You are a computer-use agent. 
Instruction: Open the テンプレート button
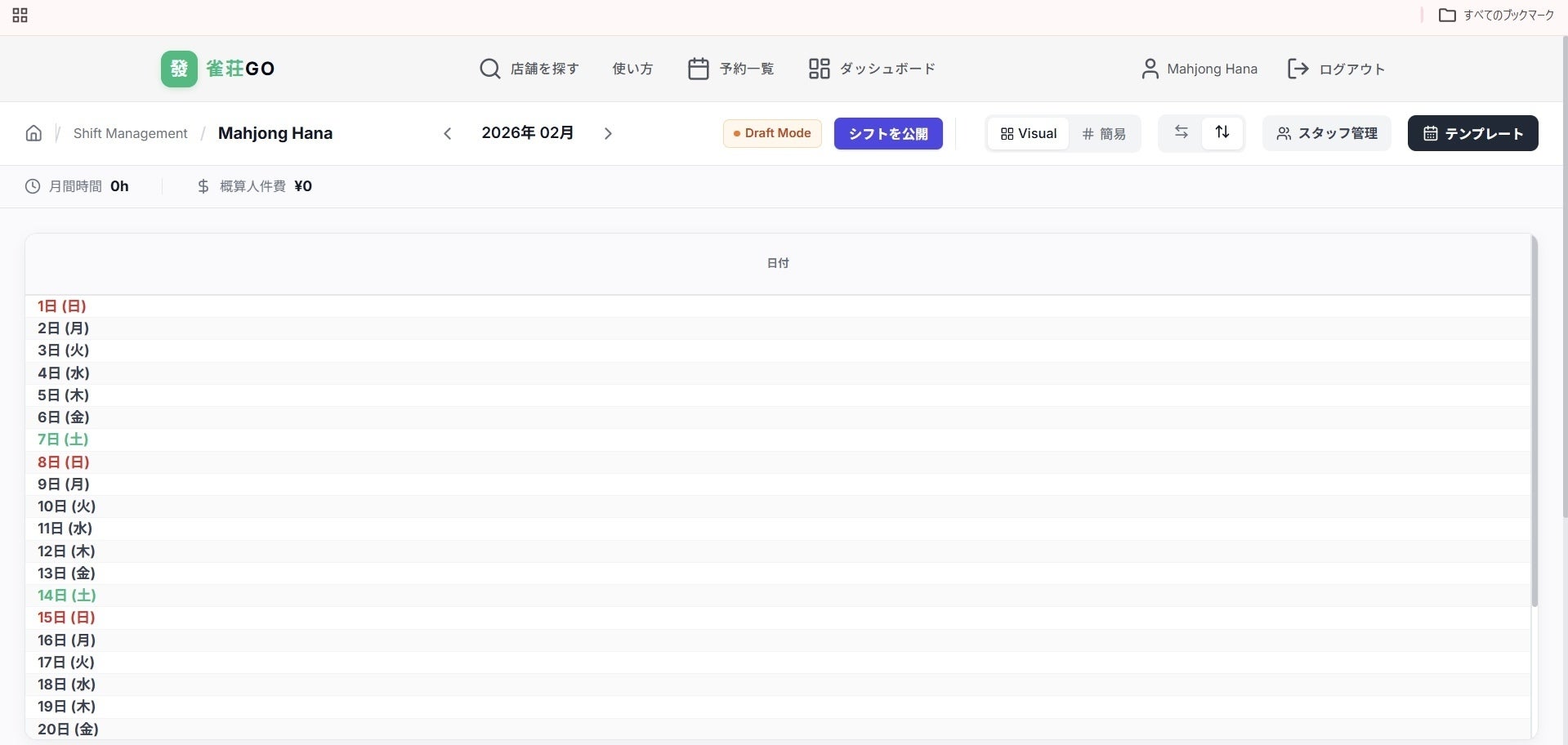pos(1472,133)
